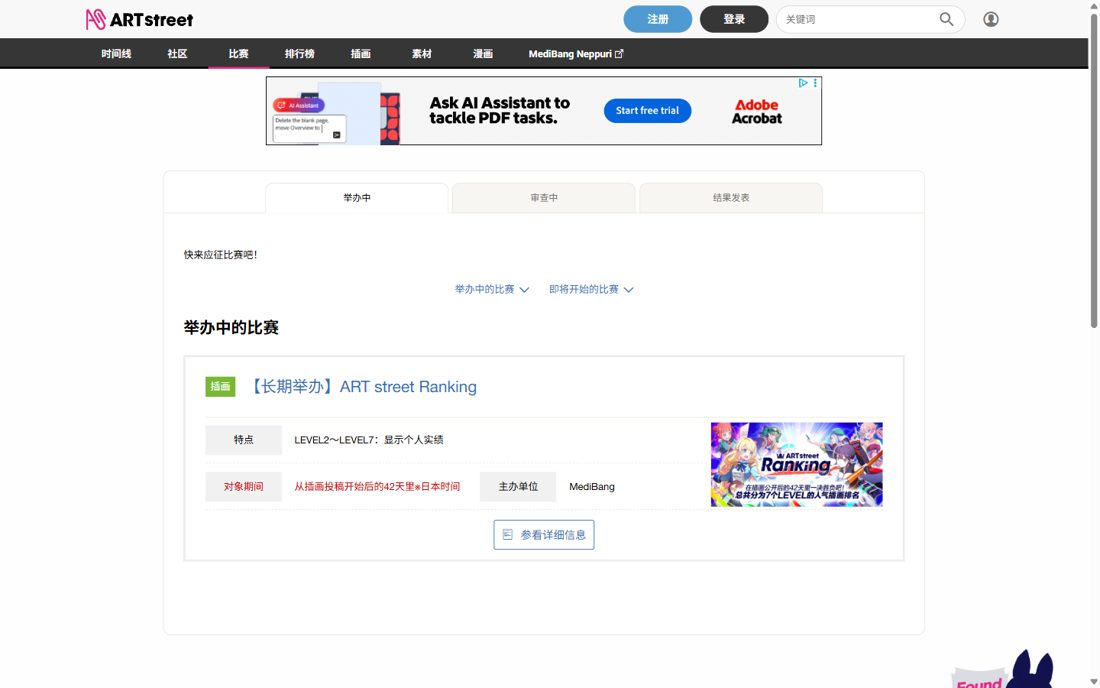Screen dimensions: 1100x688
Task: Open the MediBang Neppuri link
Action: point(575,54)
